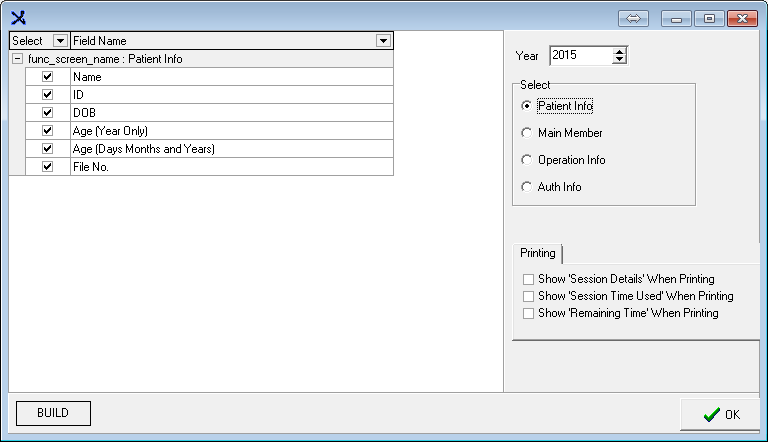The width and height of the screenshot is (768, 442).
Task: Maximize the window using title bar button
Action: pos(709,18)
